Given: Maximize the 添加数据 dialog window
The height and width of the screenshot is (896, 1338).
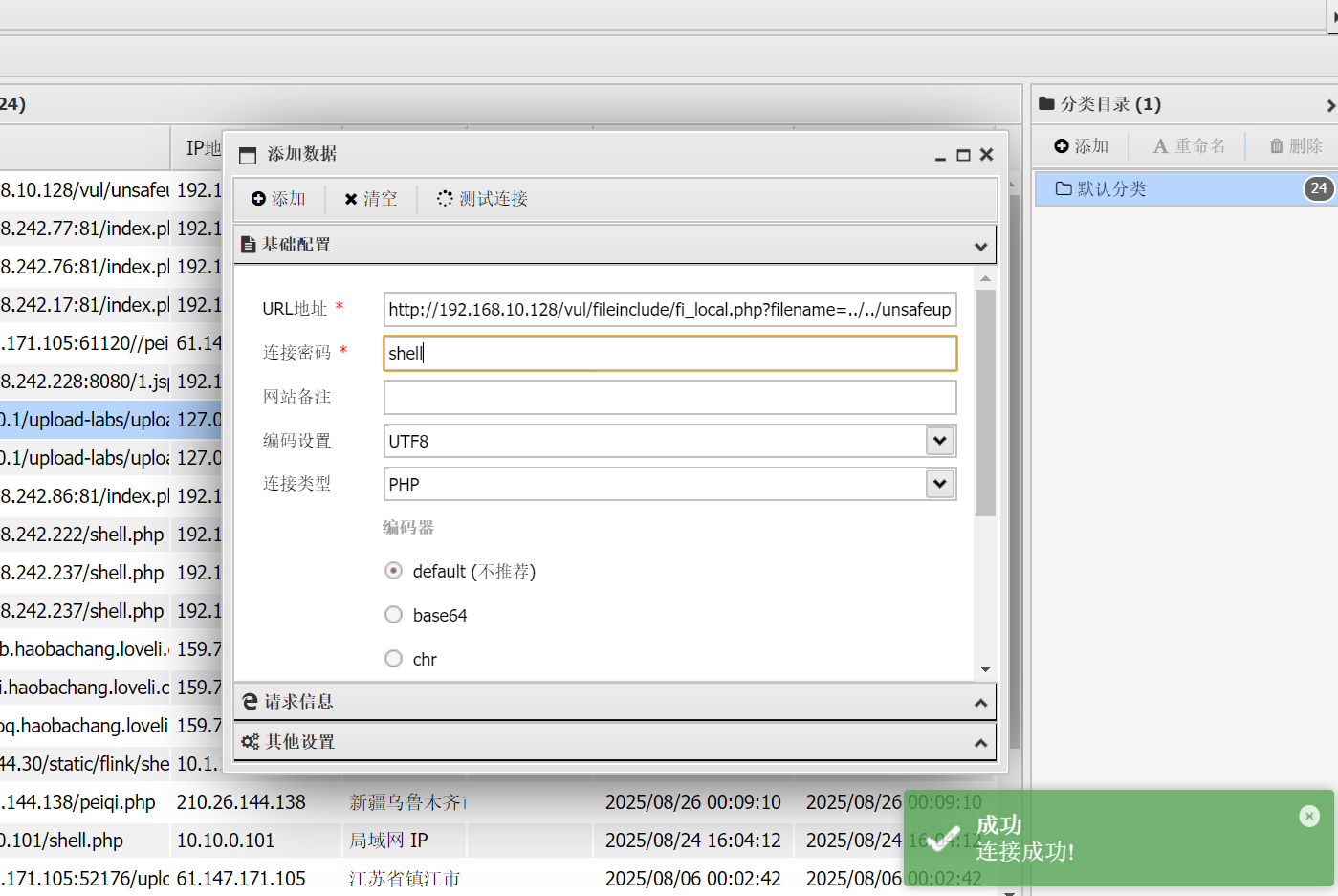Looking at the screenshot, I should point(963,155).
